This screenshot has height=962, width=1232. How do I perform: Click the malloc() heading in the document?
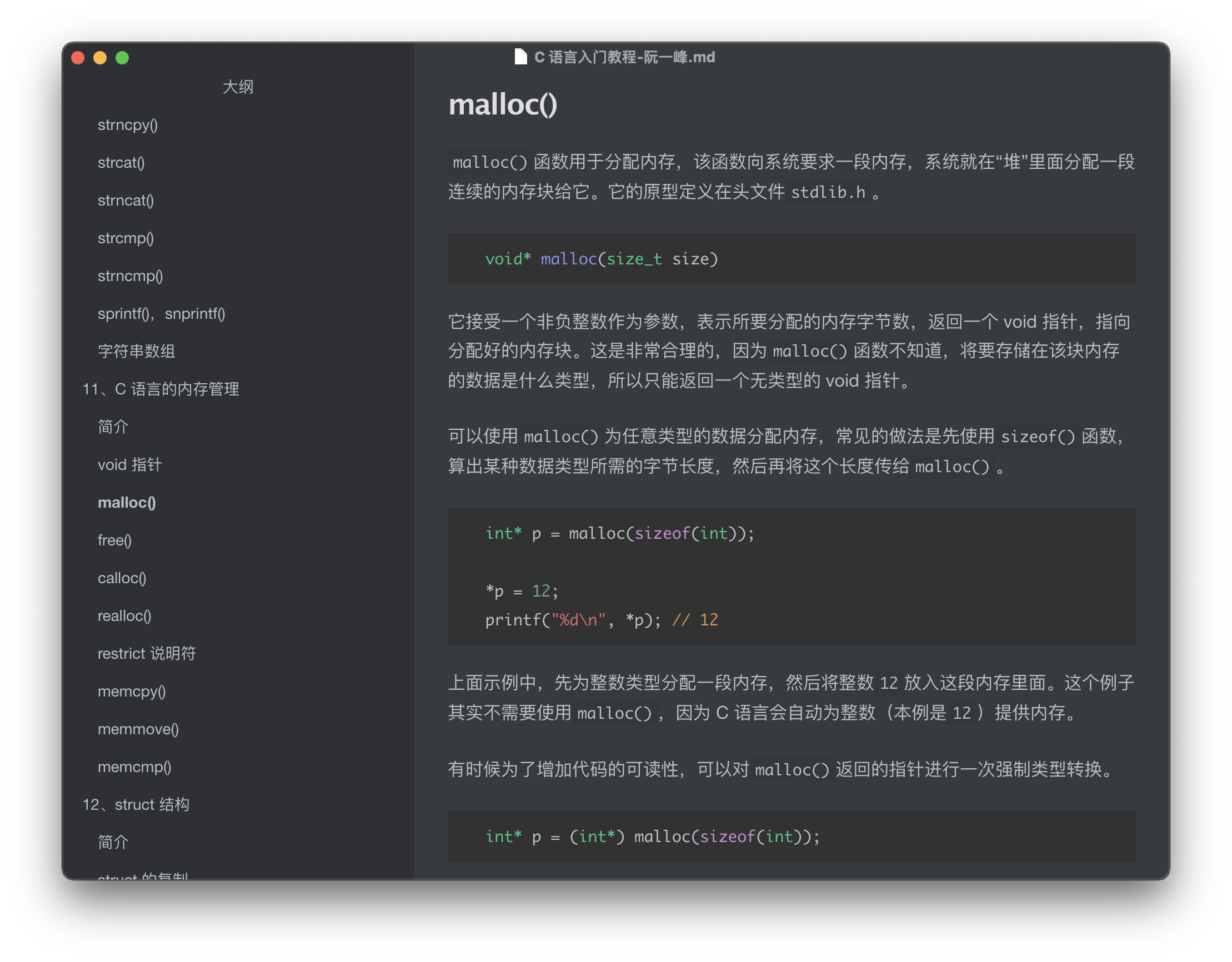pos(503,105)
